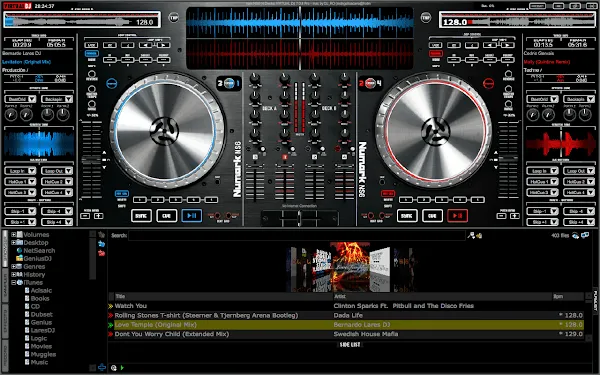Click the left deck CUE button
Image resolution: width=600 pixels, height=375 pixels.
(x=166, y=215)
